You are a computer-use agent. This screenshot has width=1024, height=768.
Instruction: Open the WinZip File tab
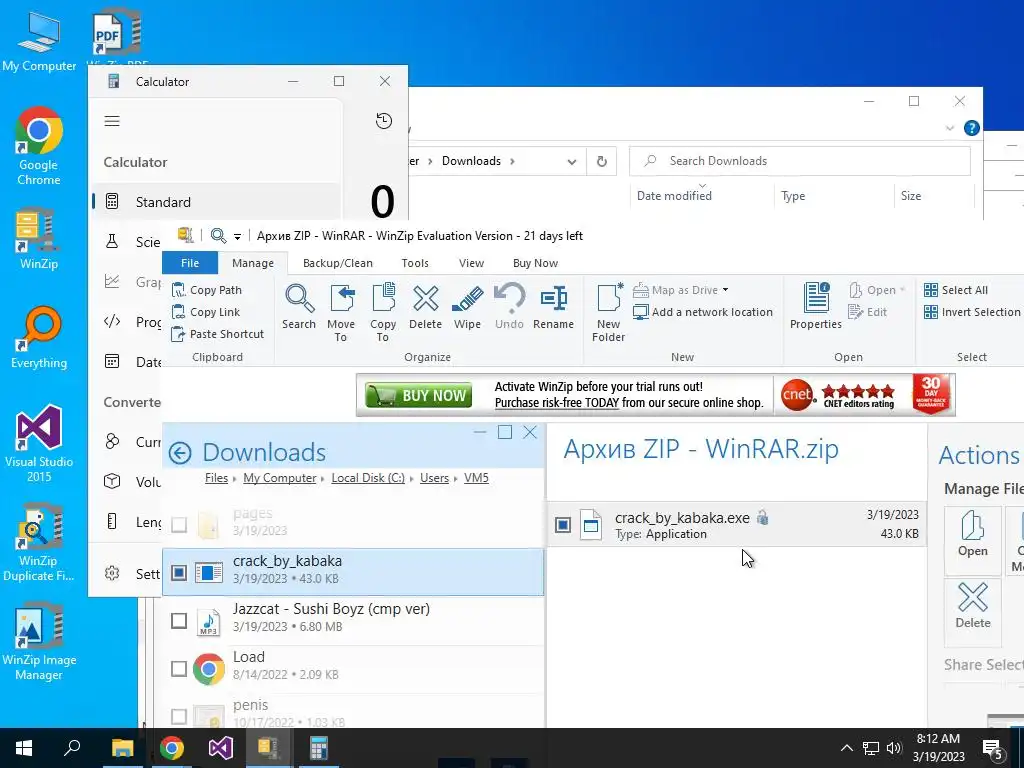pos(190,263)
